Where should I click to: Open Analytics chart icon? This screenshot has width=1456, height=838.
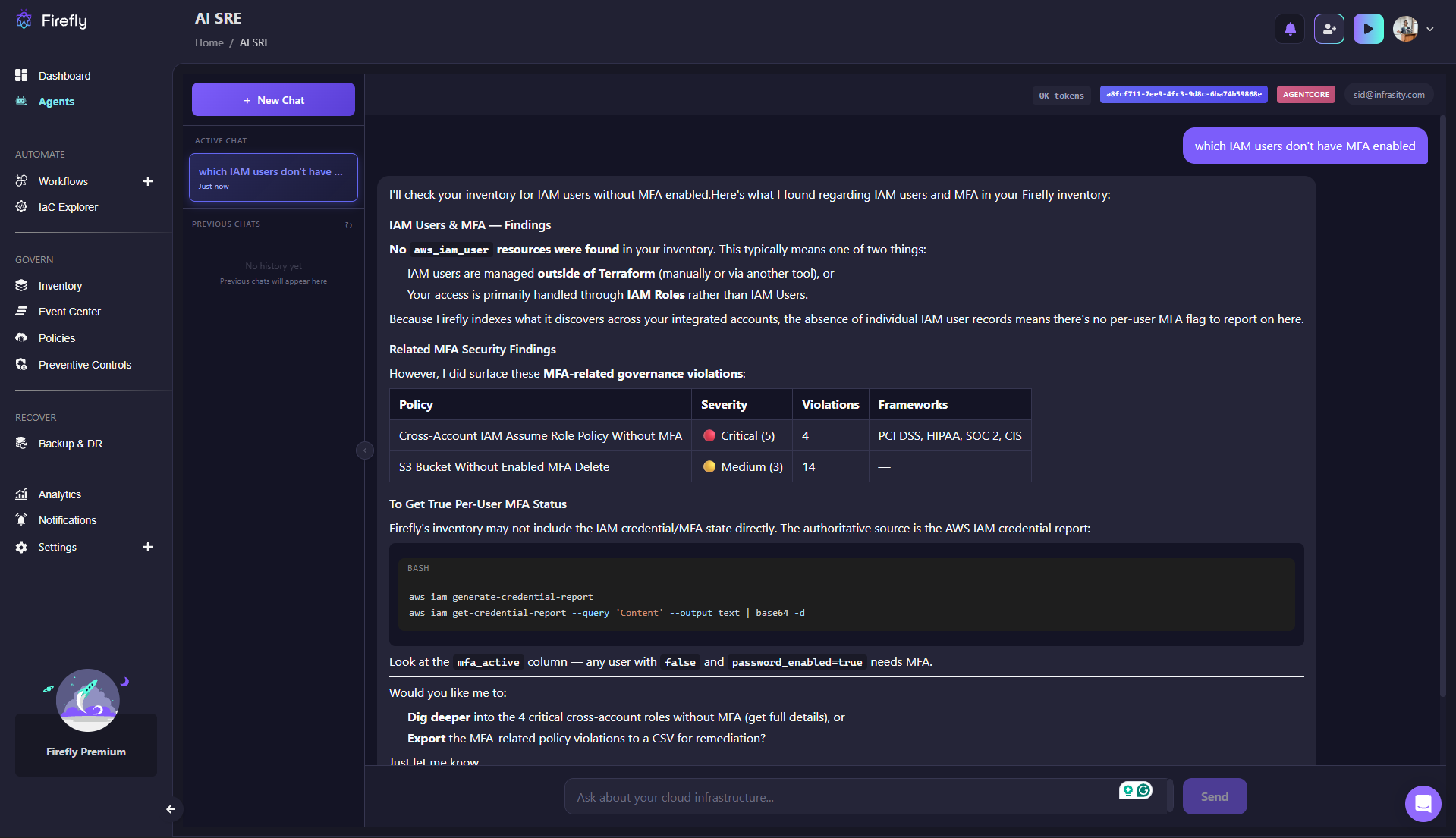pyautogui.click(x=21, y=494)
